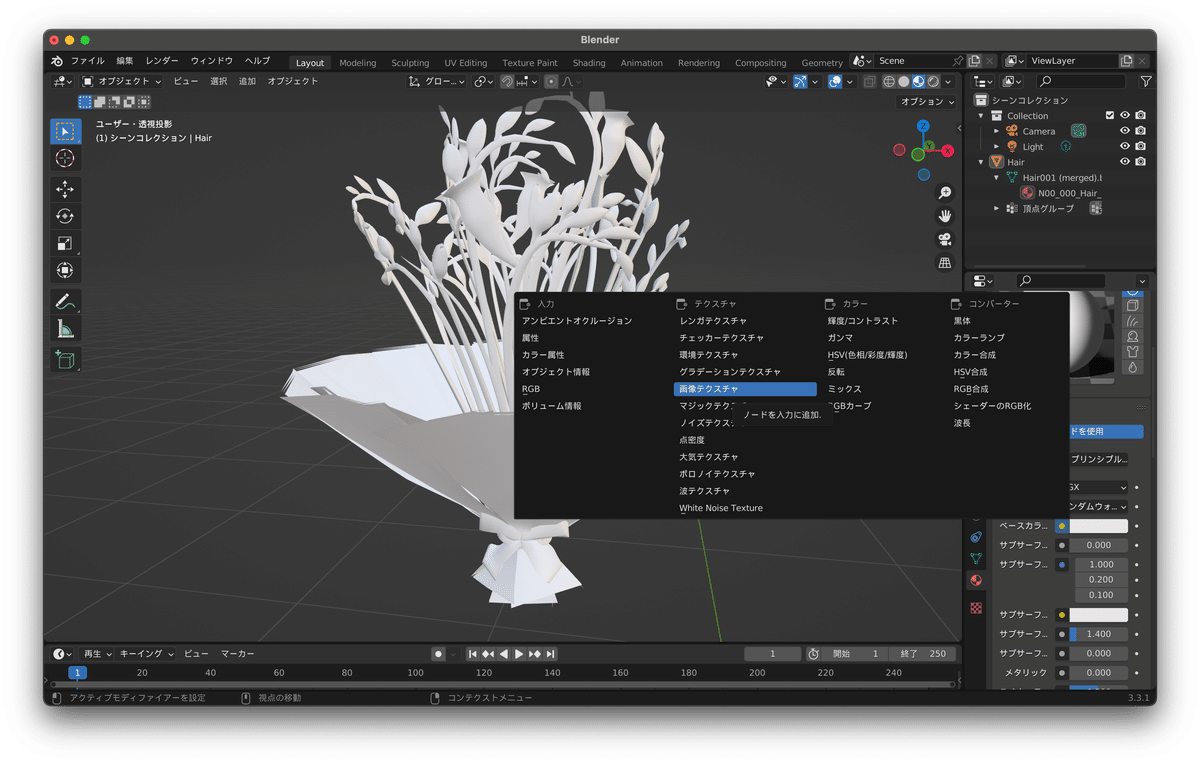Select the Rotate tool
1200x763 pixels.
(65, 216)
